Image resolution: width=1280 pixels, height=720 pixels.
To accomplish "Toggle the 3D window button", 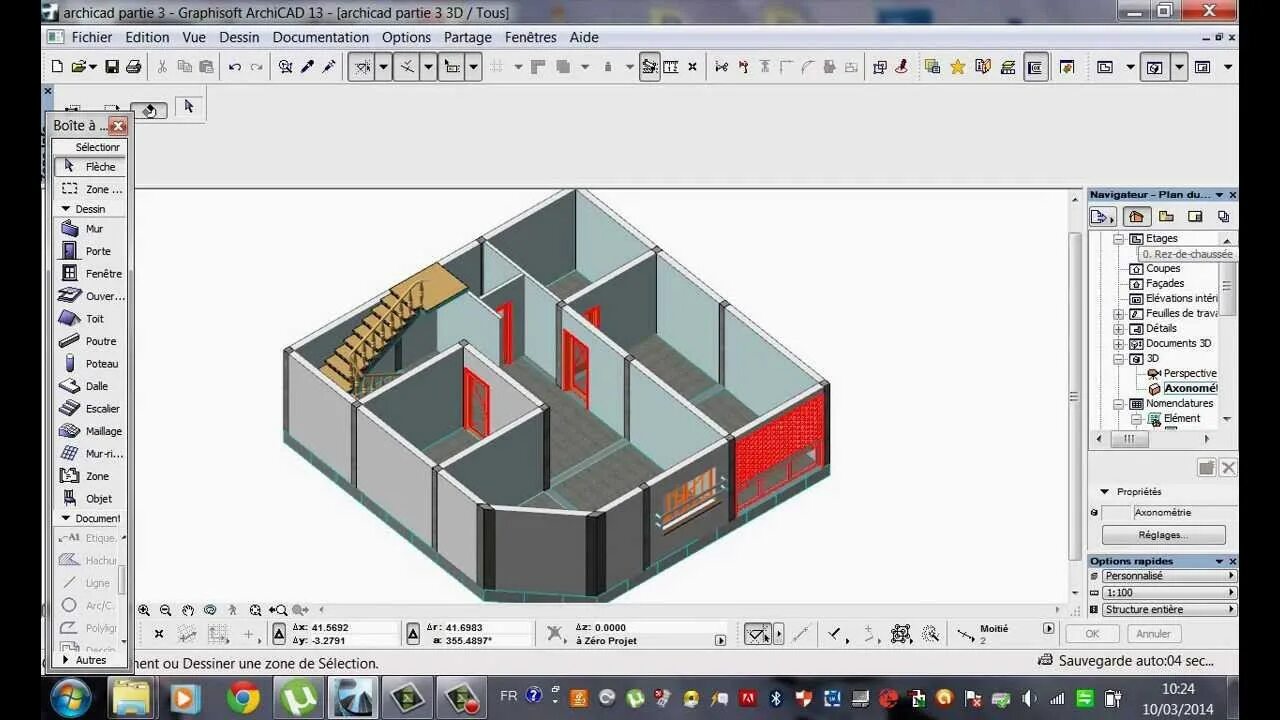I will click(1155, 67).
